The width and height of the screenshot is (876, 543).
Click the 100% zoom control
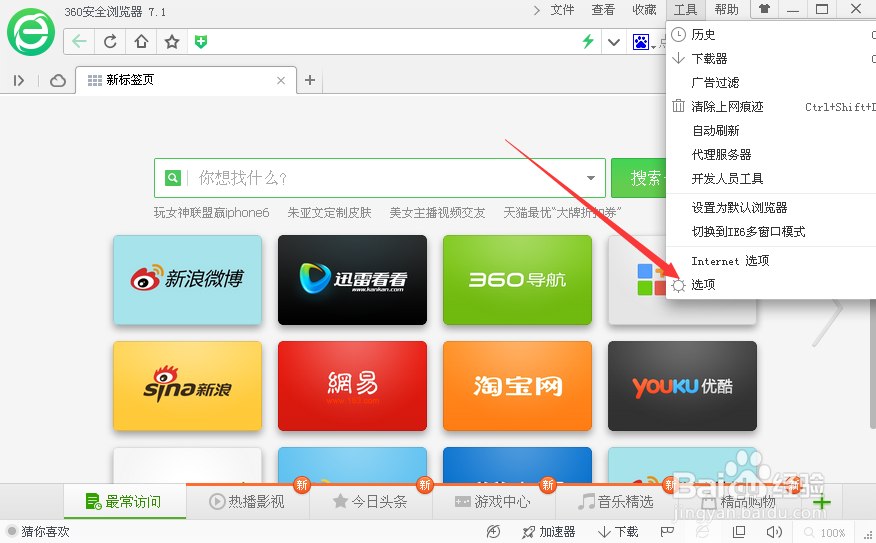click(825, 533)
